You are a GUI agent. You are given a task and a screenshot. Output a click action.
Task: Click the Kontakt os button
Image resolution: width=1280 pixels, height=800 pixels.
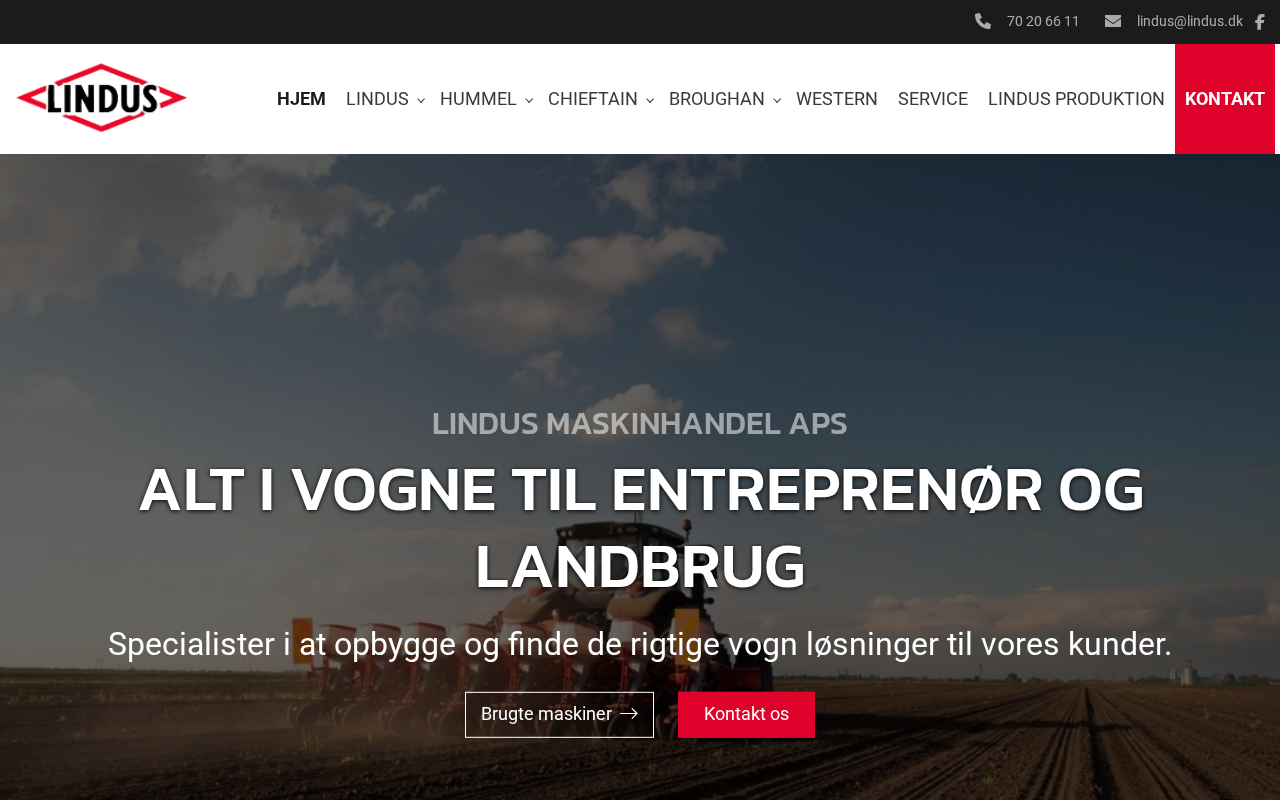[x=746, y=715]
